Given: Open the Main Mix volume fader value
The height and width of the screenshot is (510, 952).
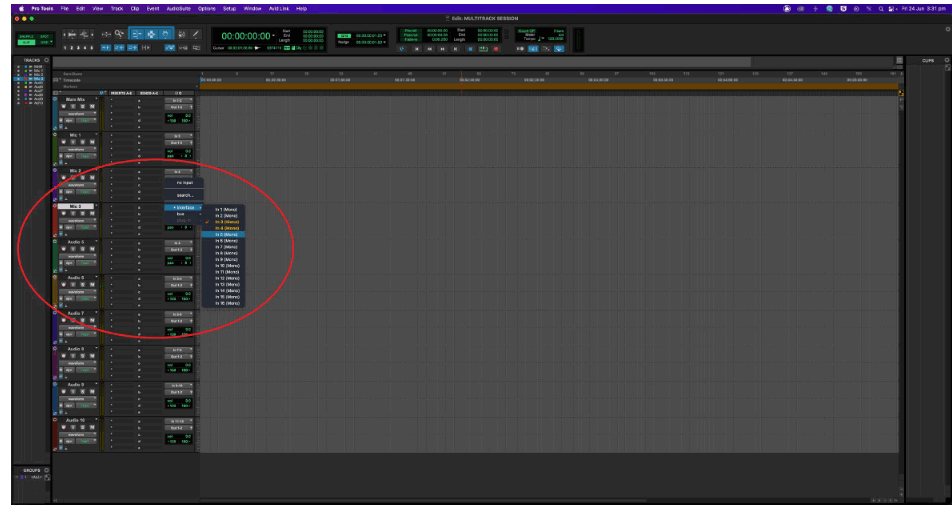Looking at the screenshot, I should tap(188, 115).
